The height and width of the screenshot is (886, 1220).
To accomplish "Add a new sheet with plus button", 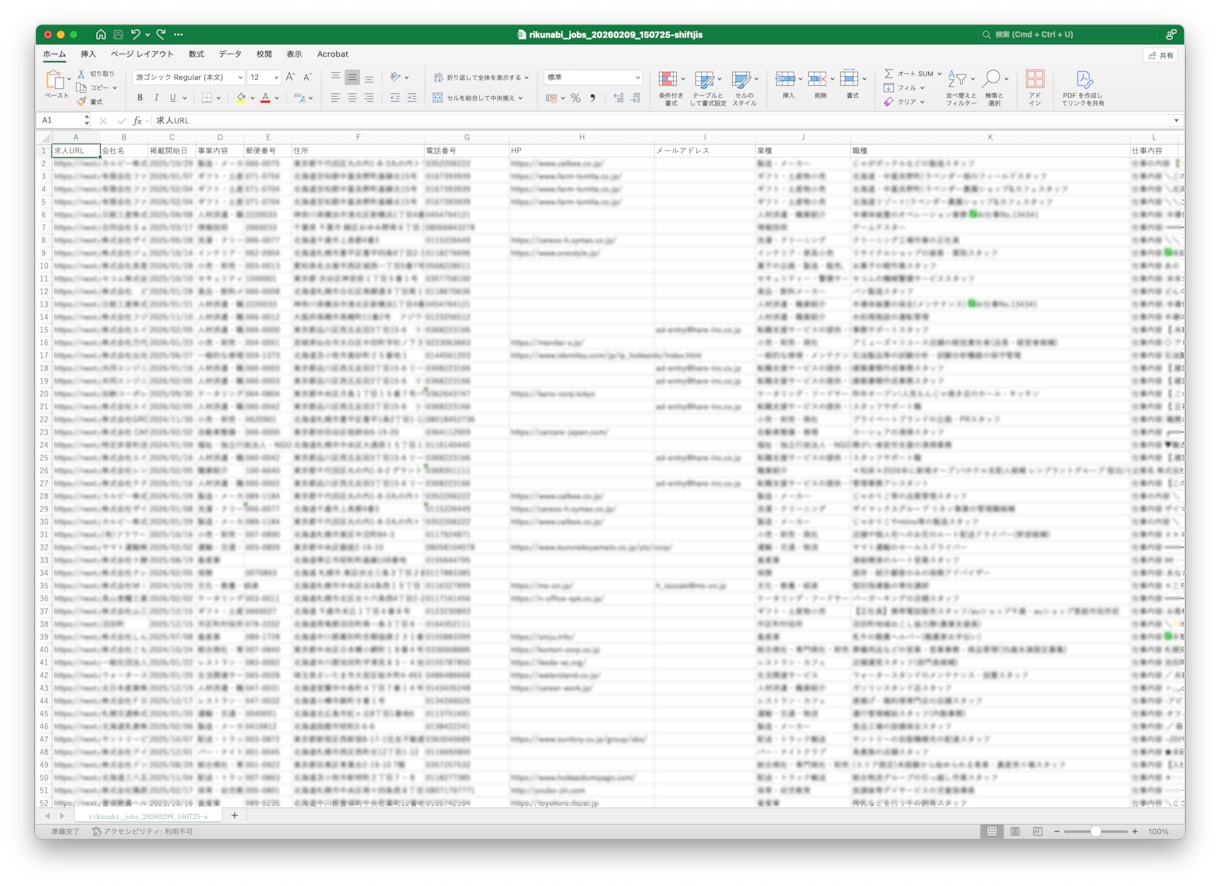I will coord(235,816).
